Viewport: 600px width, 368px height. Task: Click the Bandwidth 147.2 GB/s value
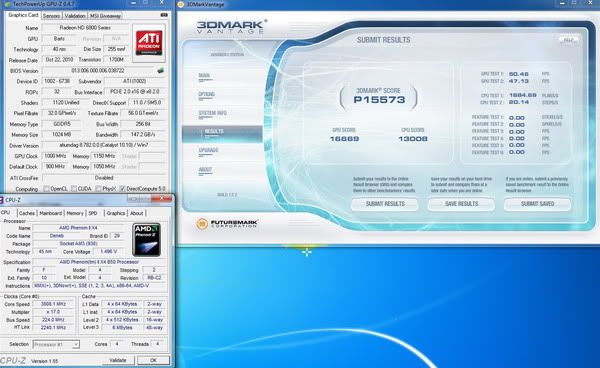tap(143, 135)
